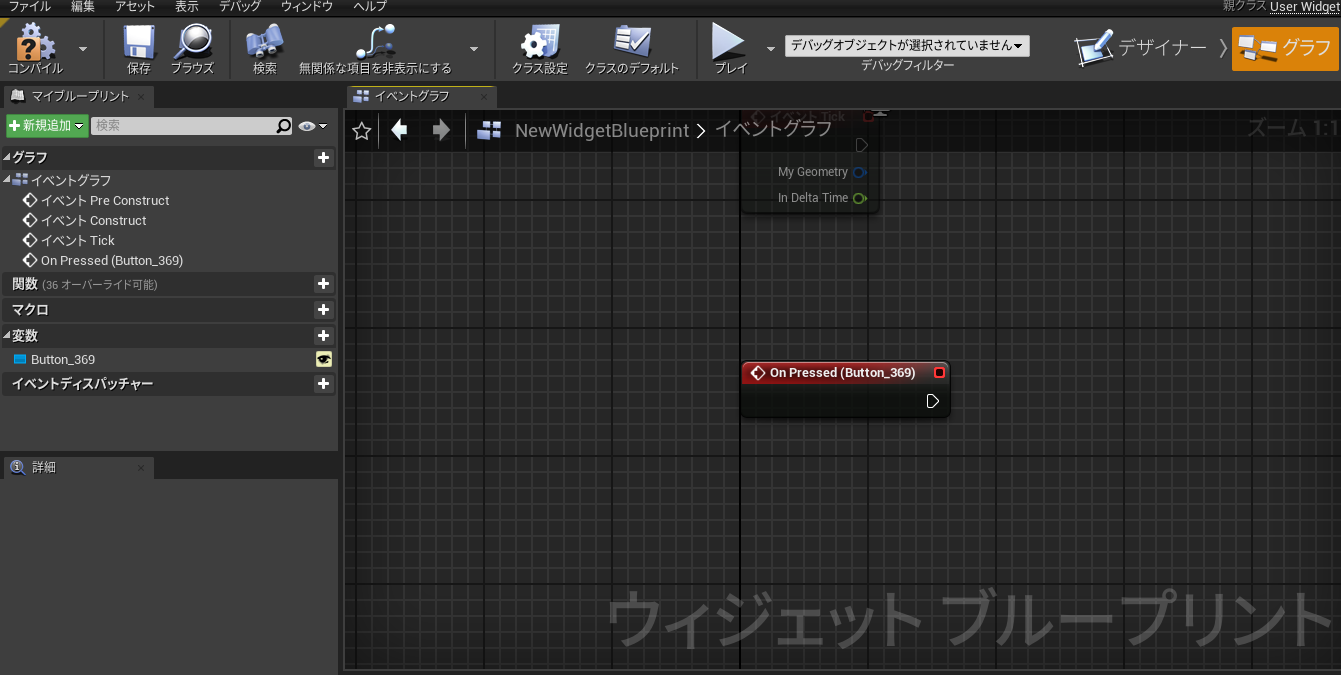Add new function with 関数 plus button
Image resolution: width=1341 pixels, height=675 pixels.
click(x=323, y=284)
